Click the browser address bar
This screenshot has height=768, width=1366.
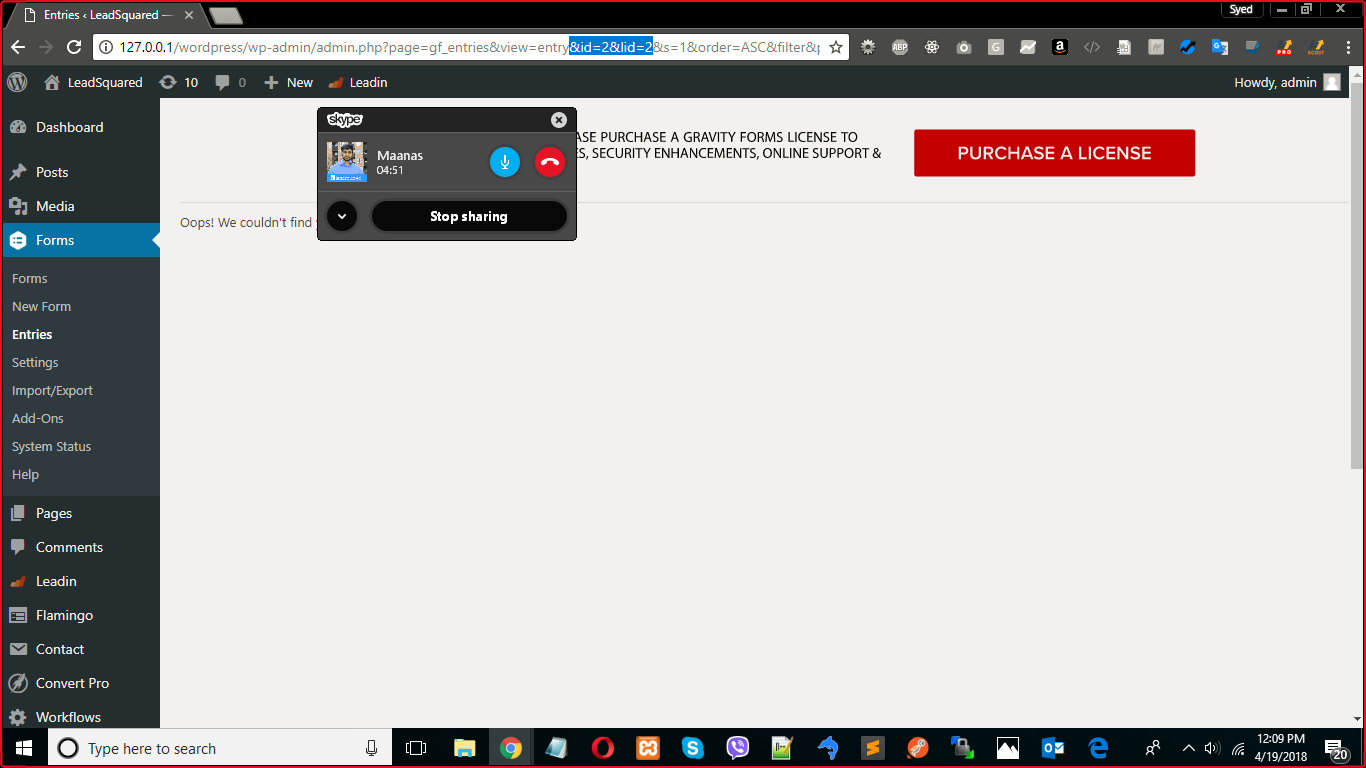click(x=470, y=47)
